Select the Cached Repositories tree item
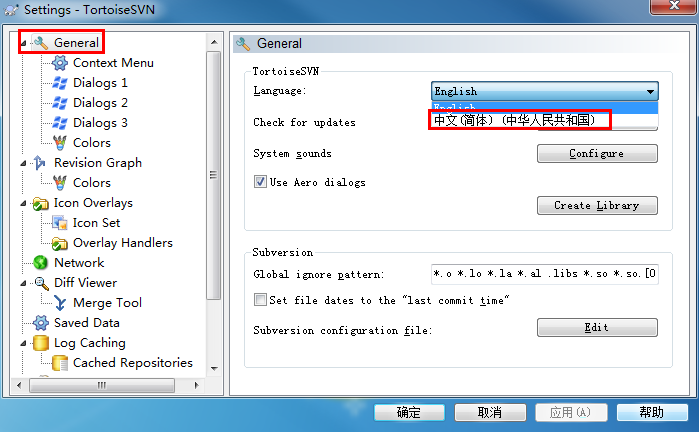The image size is (699, 432). [133, 363]
